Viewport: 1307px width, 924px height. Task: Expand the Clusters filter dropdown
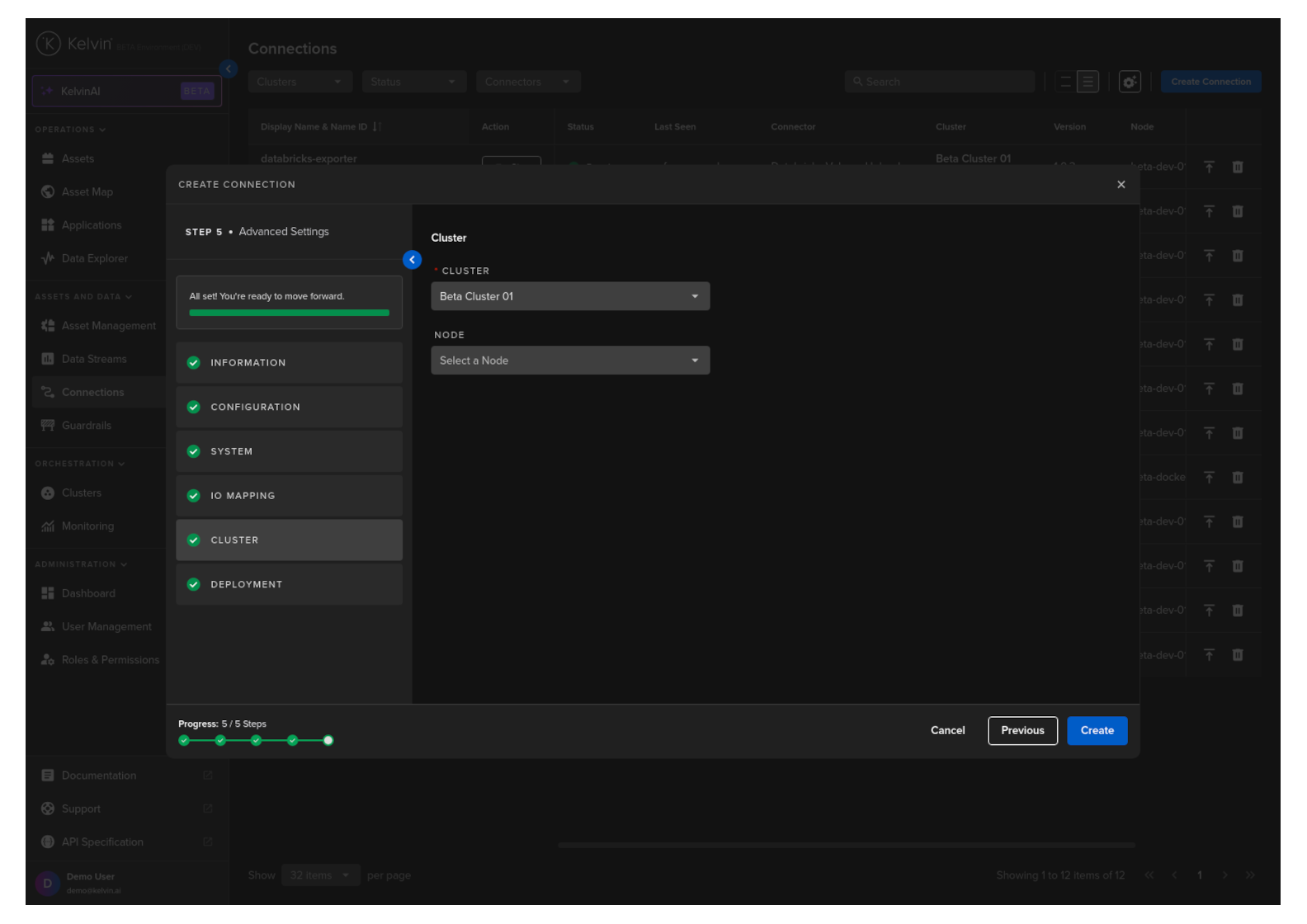(x=299, y=82)
